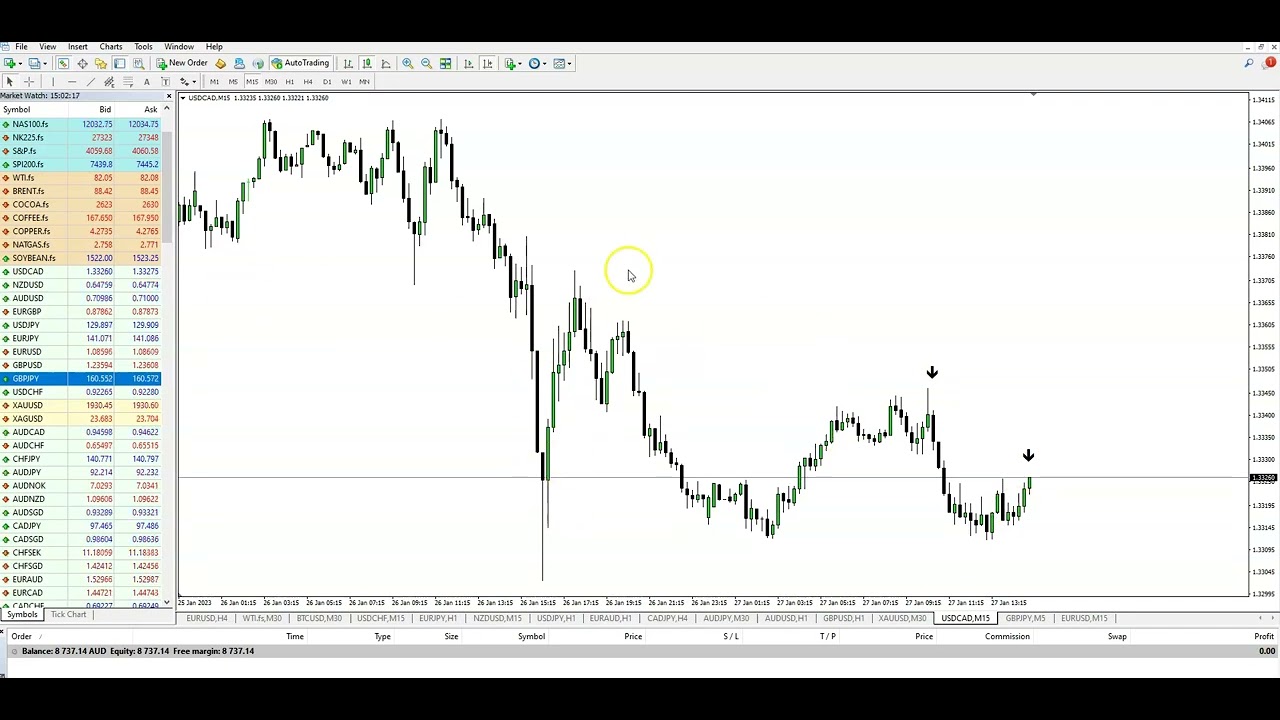Toggle the AutoTrading button

coord(299,63)
